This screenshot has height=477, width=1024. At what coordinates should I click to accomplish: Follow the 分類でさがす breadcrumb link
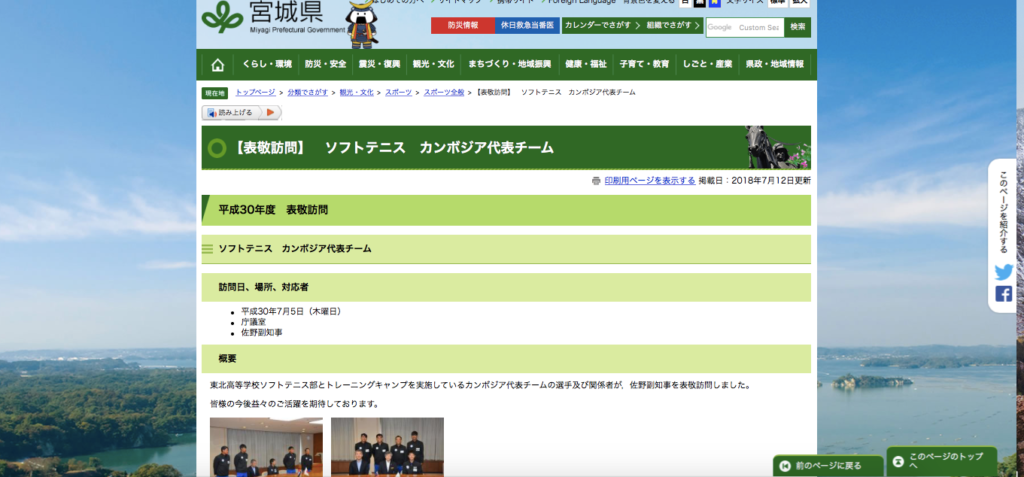point(308,93)
